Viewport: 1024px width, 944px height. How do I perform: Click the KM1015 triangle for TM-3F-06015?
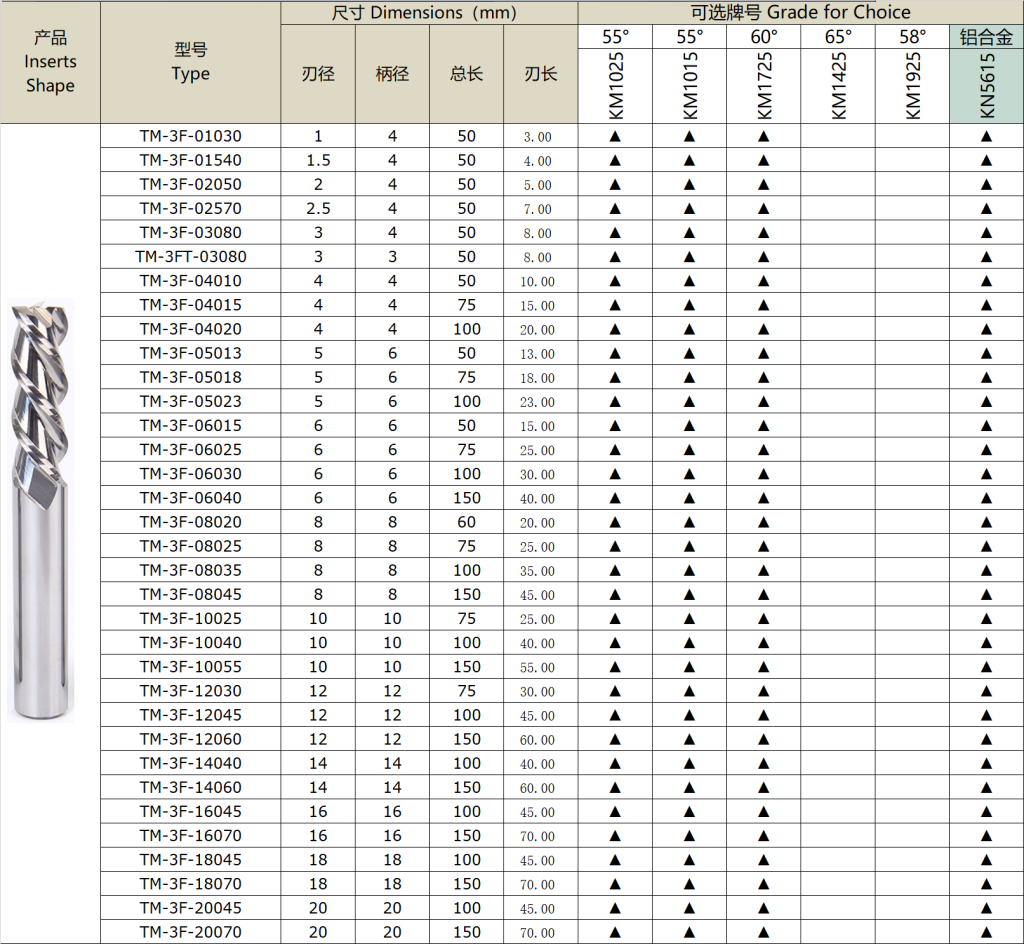(690, 426)
